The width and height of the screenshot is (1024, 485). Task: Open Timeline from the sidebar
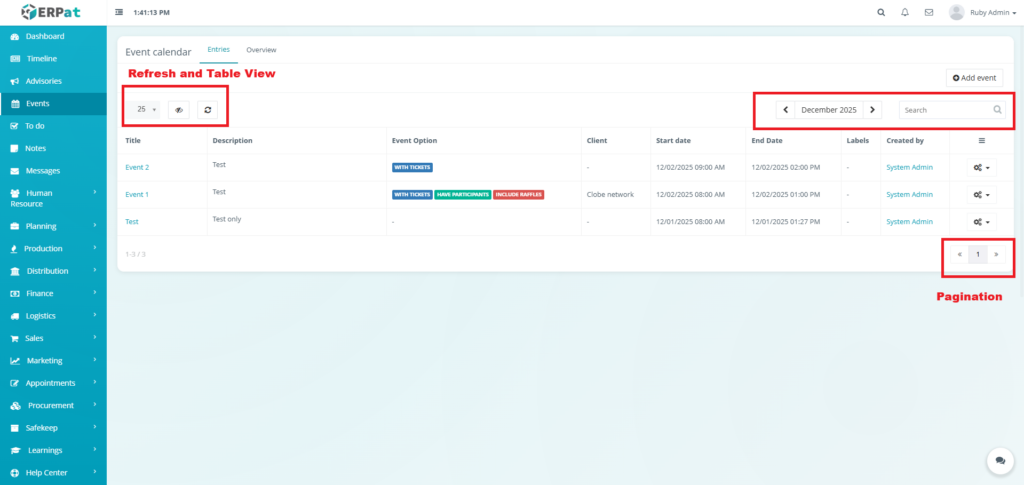coord(41,59)
